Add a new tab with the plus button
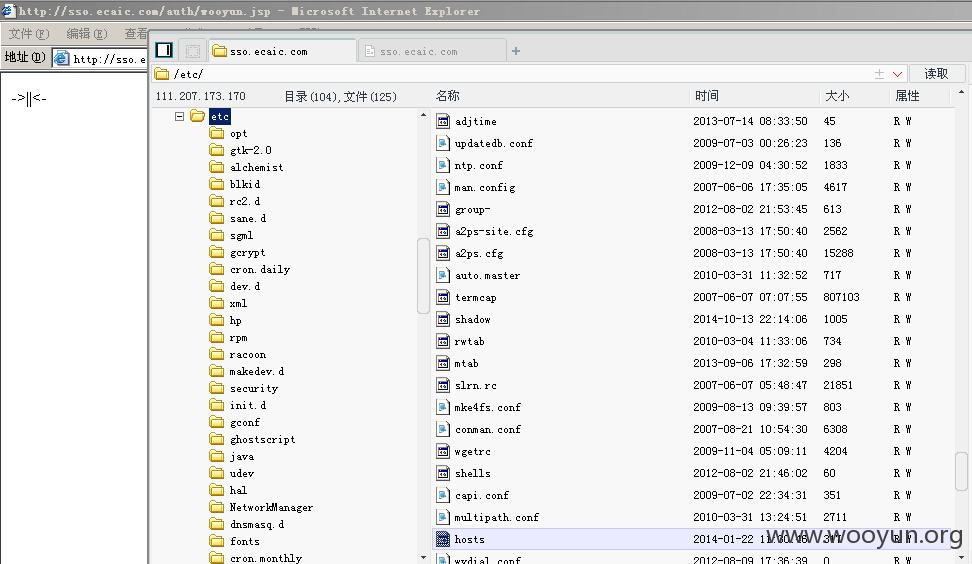This screenshot has height=564, width=972. coord(516,51)
